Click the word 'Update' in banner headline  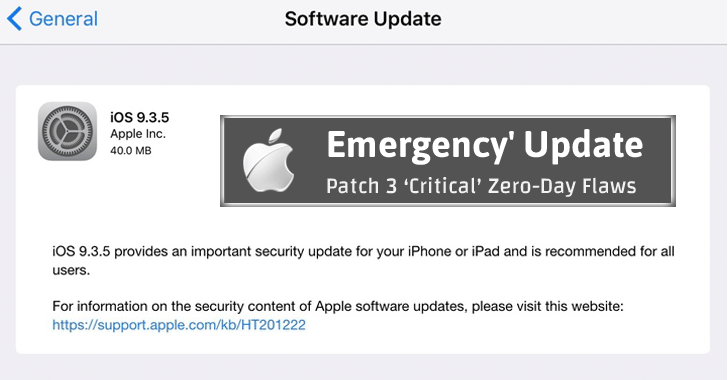(x=584, y=146)
